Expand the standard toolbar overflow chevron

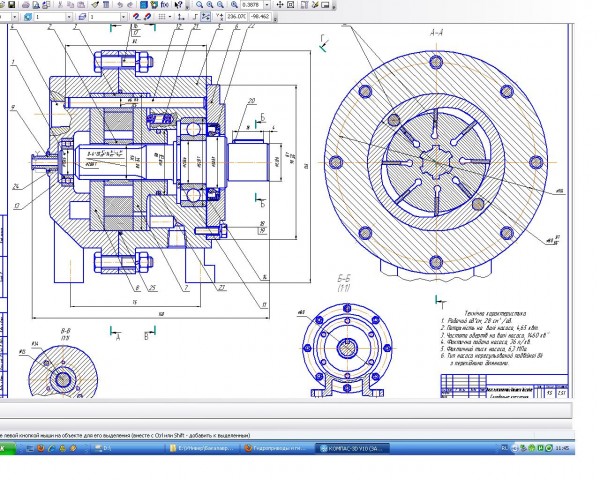click(188, 7)
